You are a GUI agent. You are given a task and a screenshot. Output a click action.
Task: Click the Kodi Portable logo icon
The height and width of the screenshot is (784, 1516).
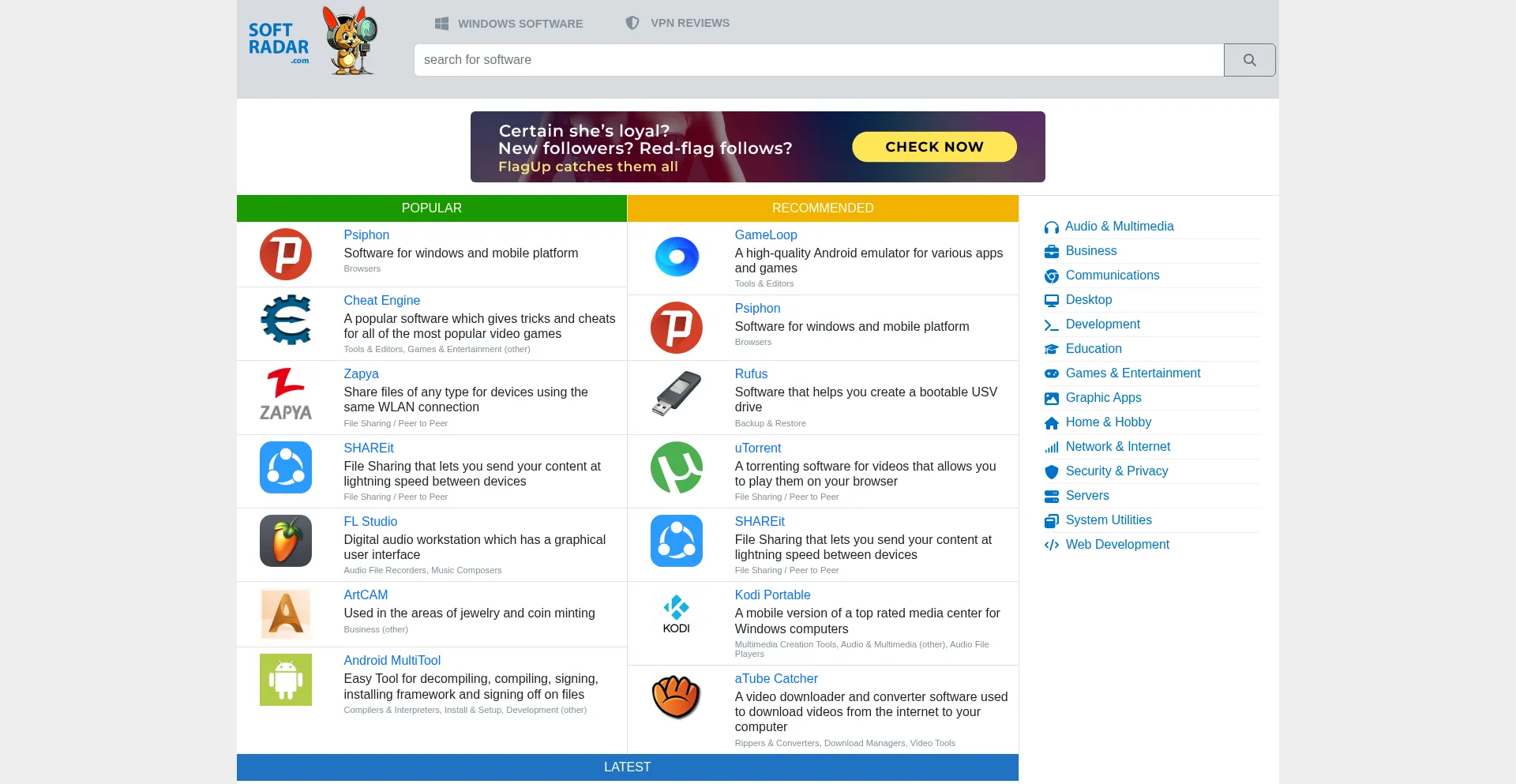[677, 614]
